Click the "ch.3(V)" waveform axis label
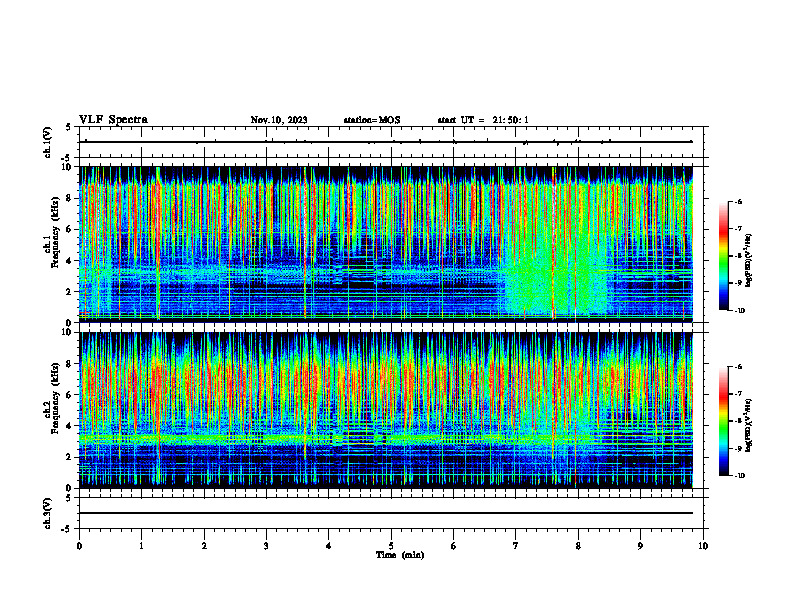Image resolution: width=792 pixels, height=612 pixels. [48, 514]
